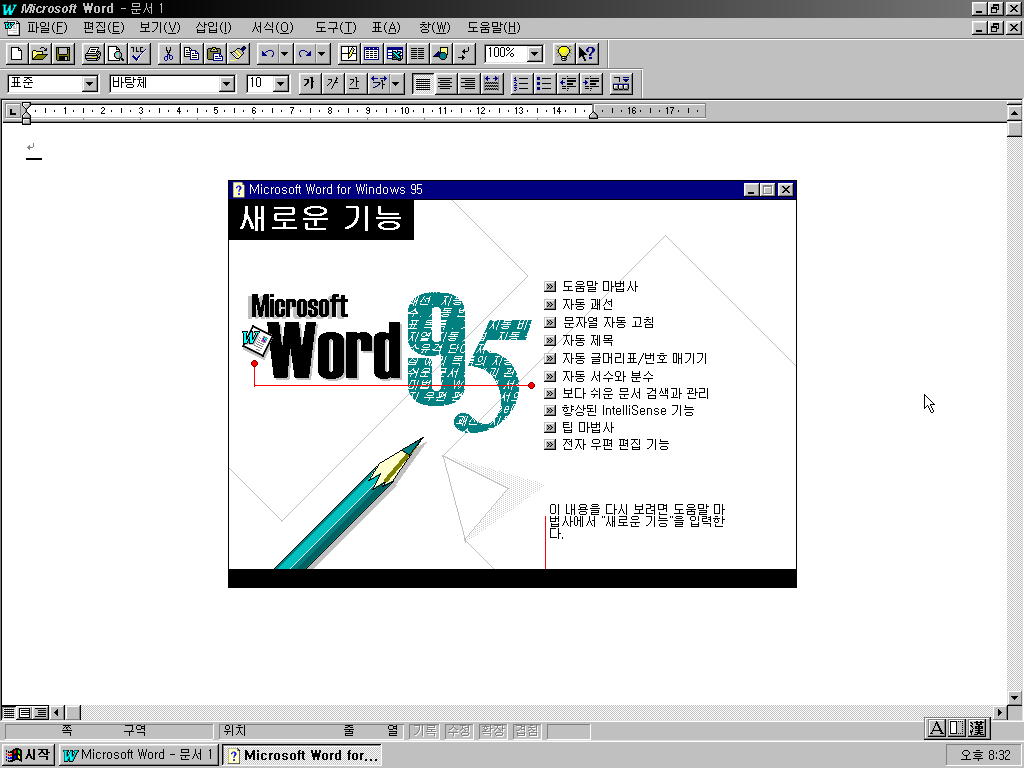Open the 파일(F) menu
The height and width of the screenshot is (768, 1024).
coord(47,27)
